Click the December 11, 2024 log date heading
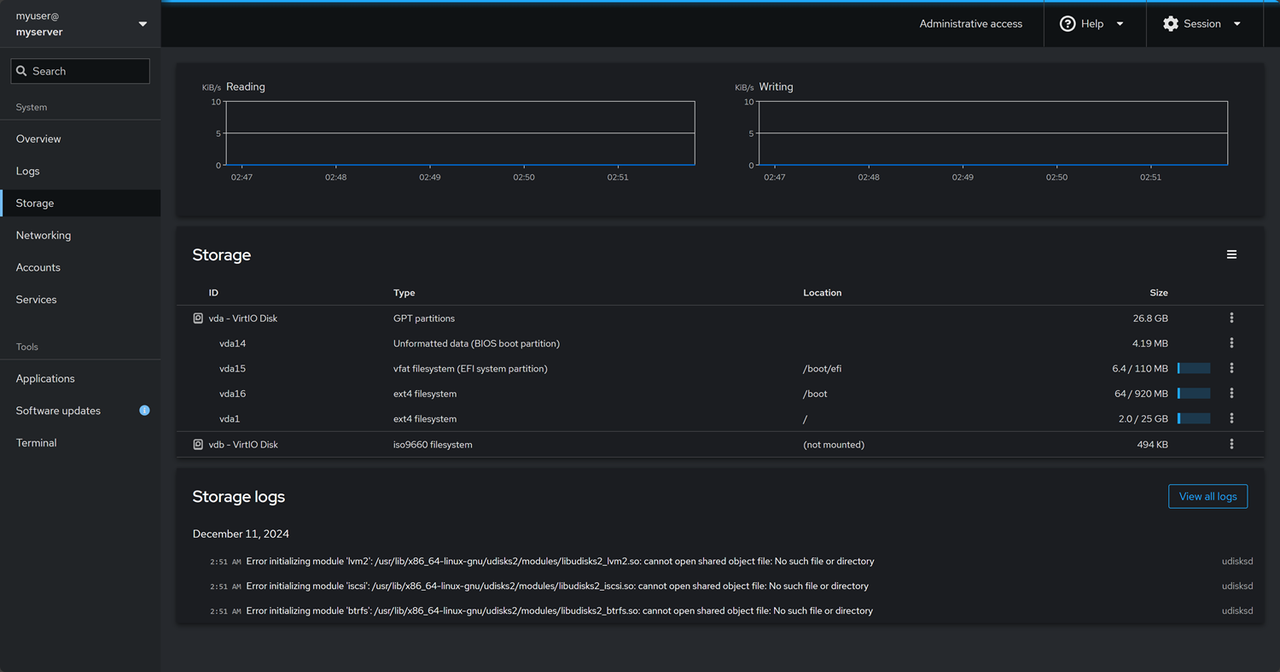Image resolution: width=1280 pixels, height=672 pixels. (241, 534)
